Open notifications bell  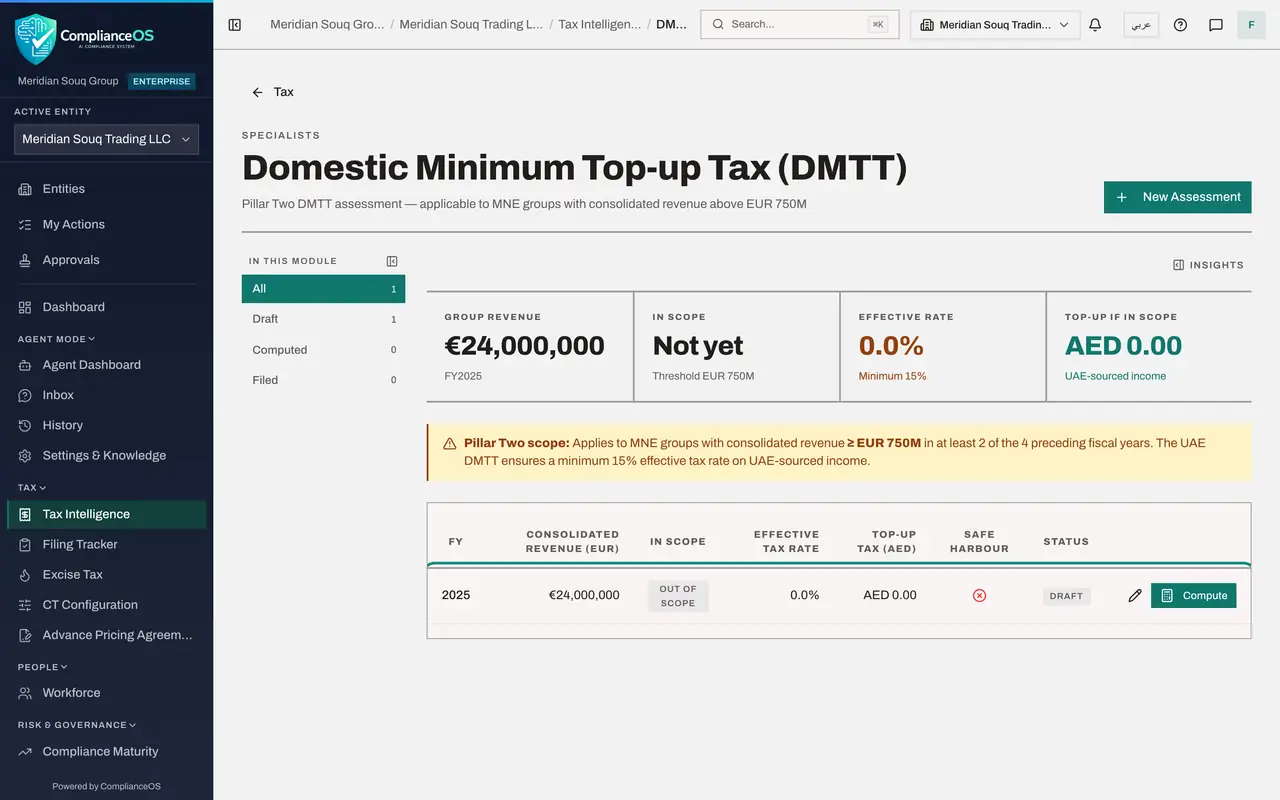1095,24
